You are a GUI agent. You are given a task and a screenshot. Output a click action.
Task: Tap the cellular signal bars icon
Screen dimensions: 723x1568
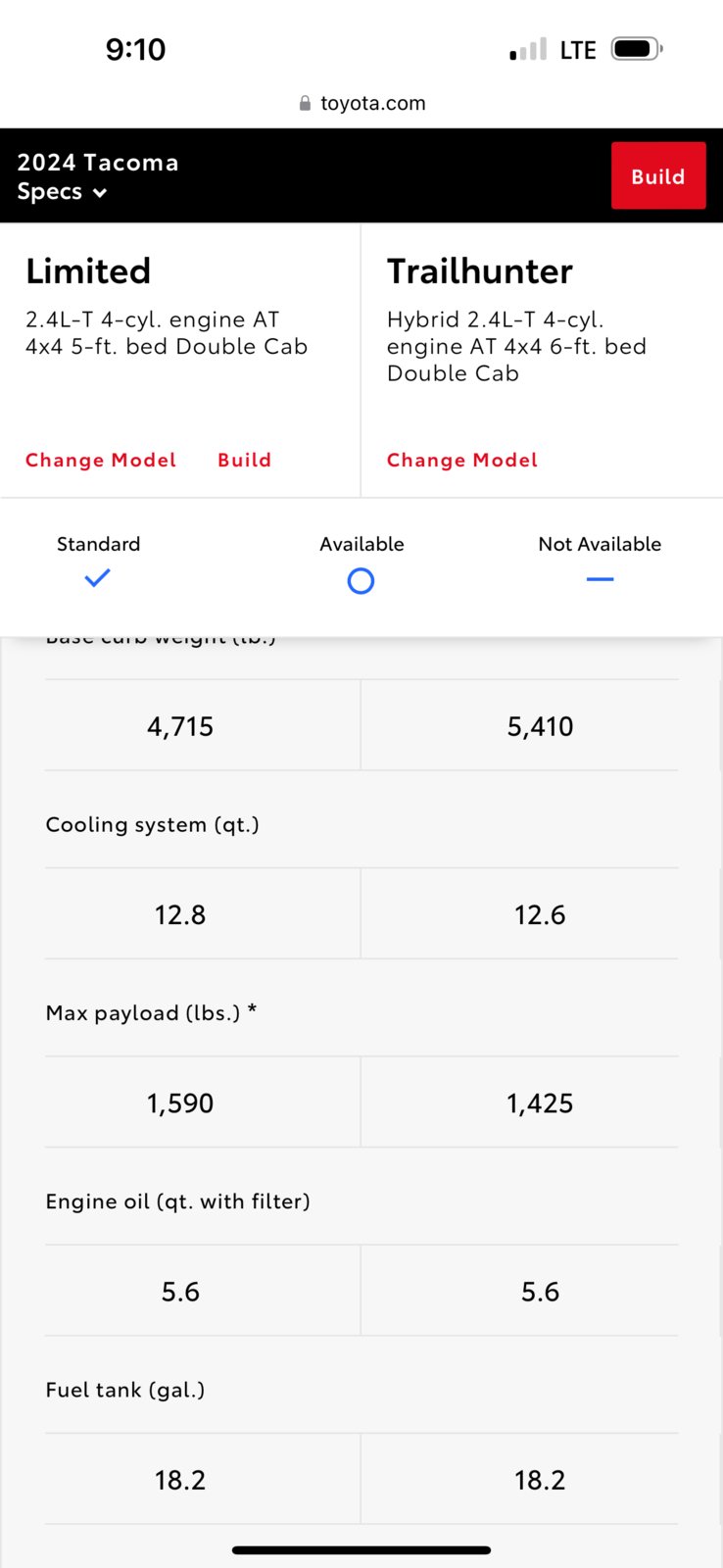528,50
